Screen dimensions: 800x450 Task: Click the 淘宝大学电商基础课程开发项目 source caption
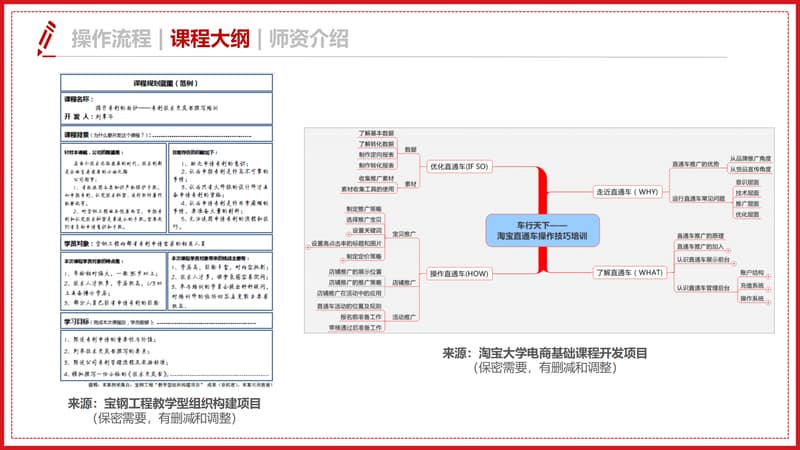[545, 353]
